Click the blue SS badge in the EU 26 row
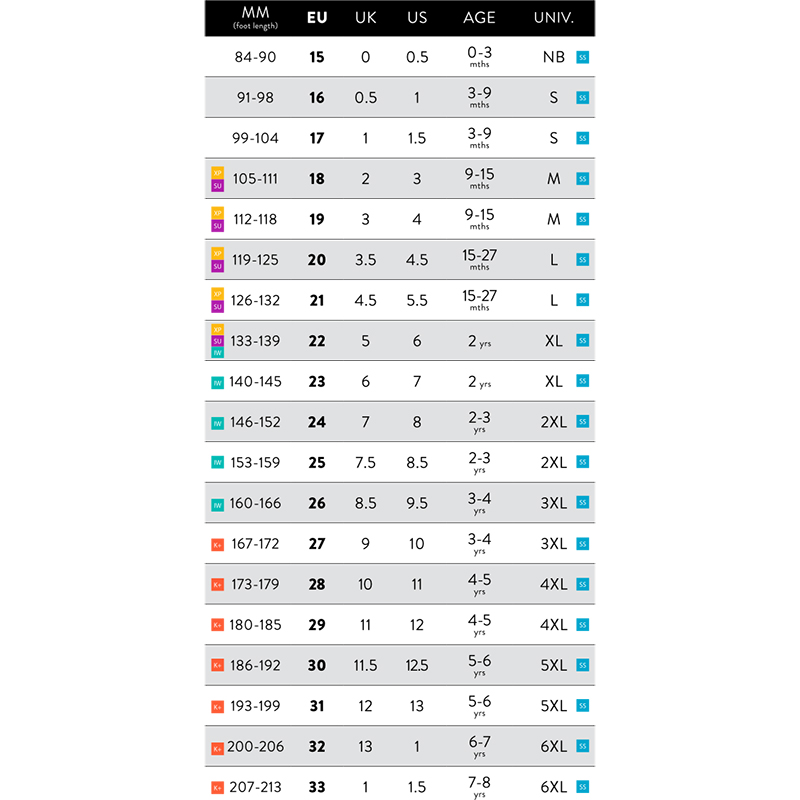 (583, 503)
